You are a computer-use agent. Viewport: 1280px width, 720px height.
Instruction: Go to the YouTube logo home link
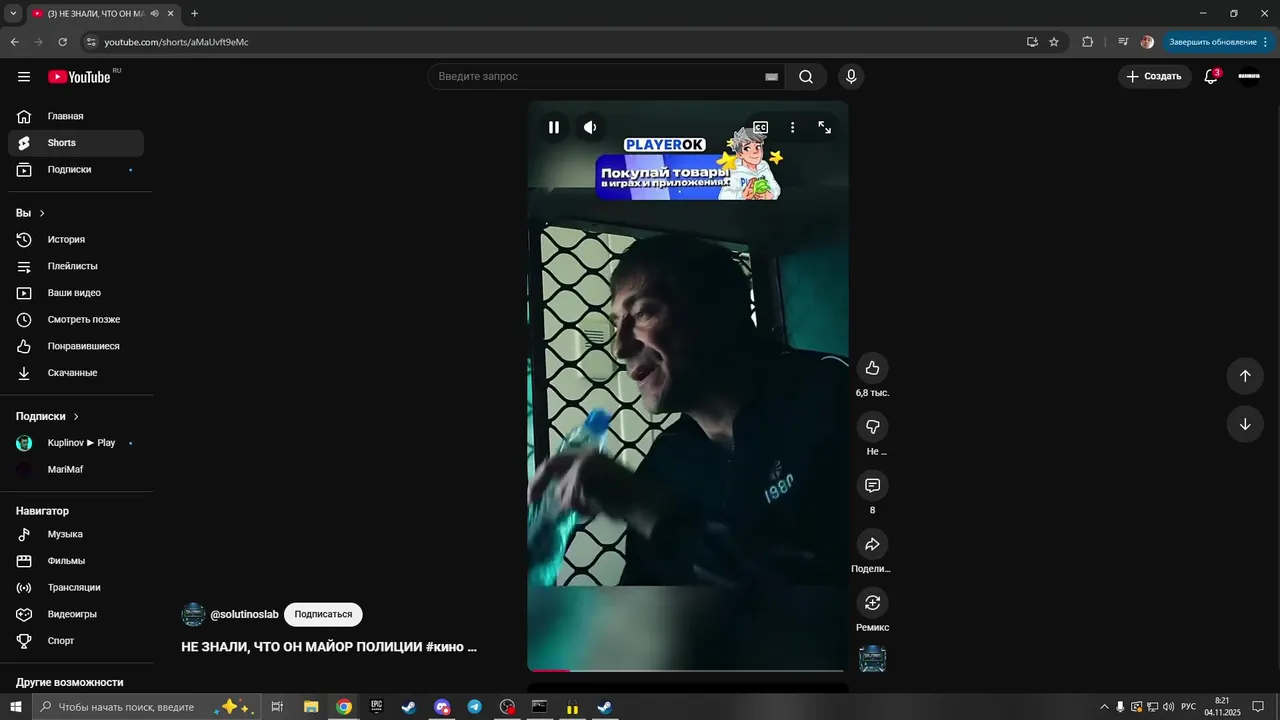coord(80,77)
